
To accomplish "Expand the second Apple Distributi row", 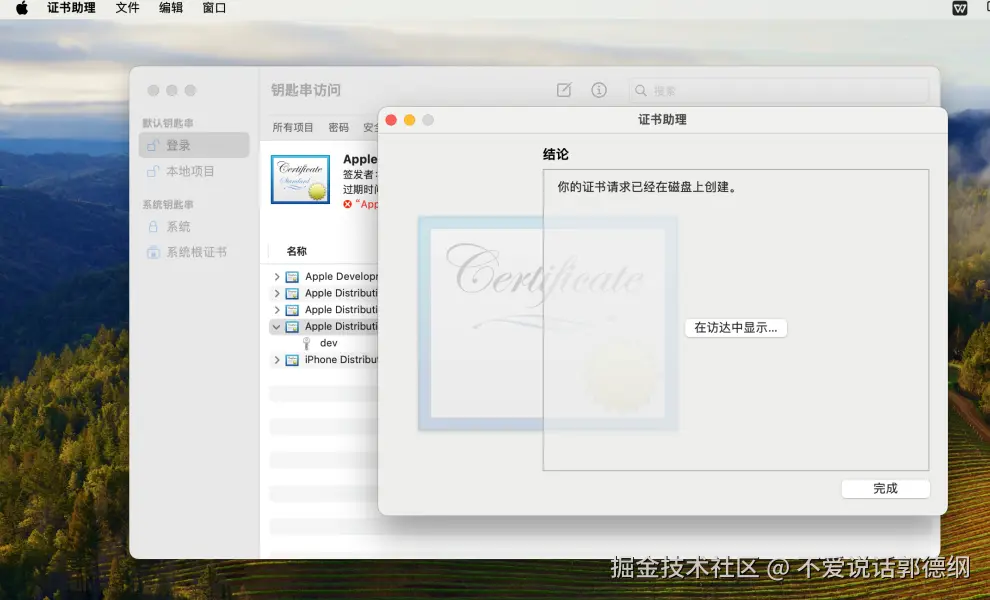I will pyautogui.click(x=277, y=309).
